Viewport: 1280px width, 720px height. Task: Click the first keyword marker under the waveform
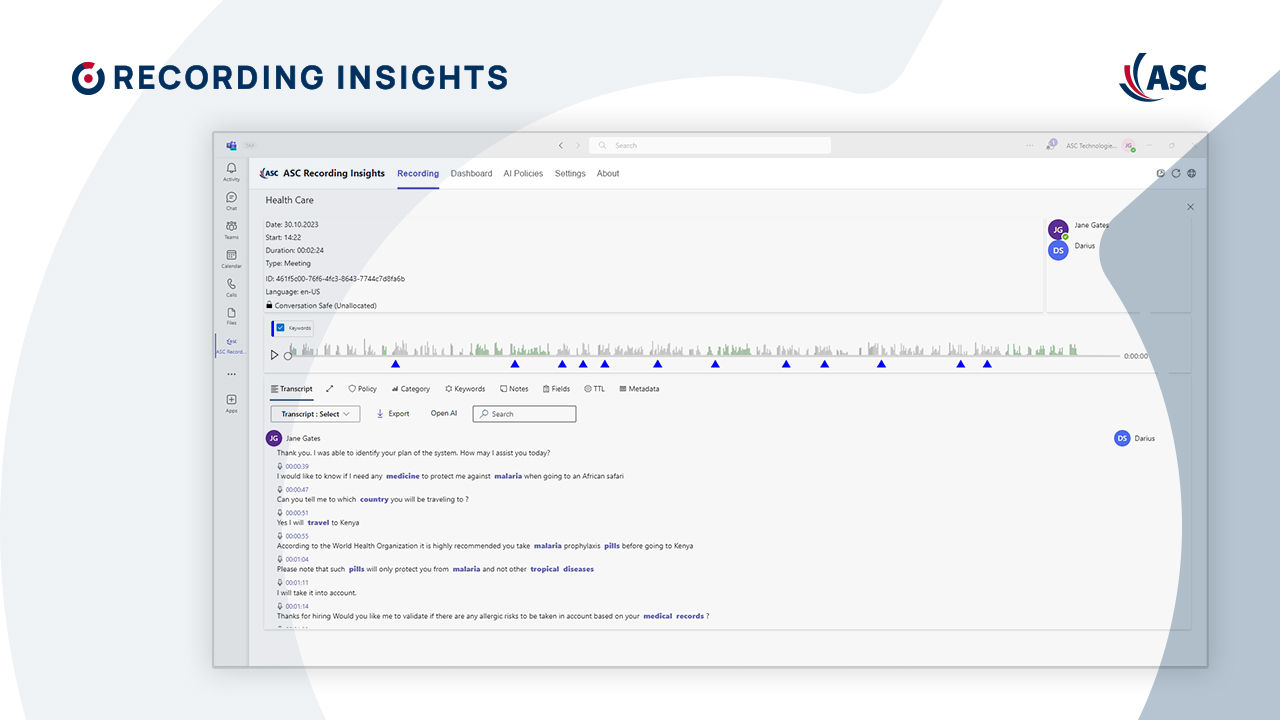tap(395, 364)
